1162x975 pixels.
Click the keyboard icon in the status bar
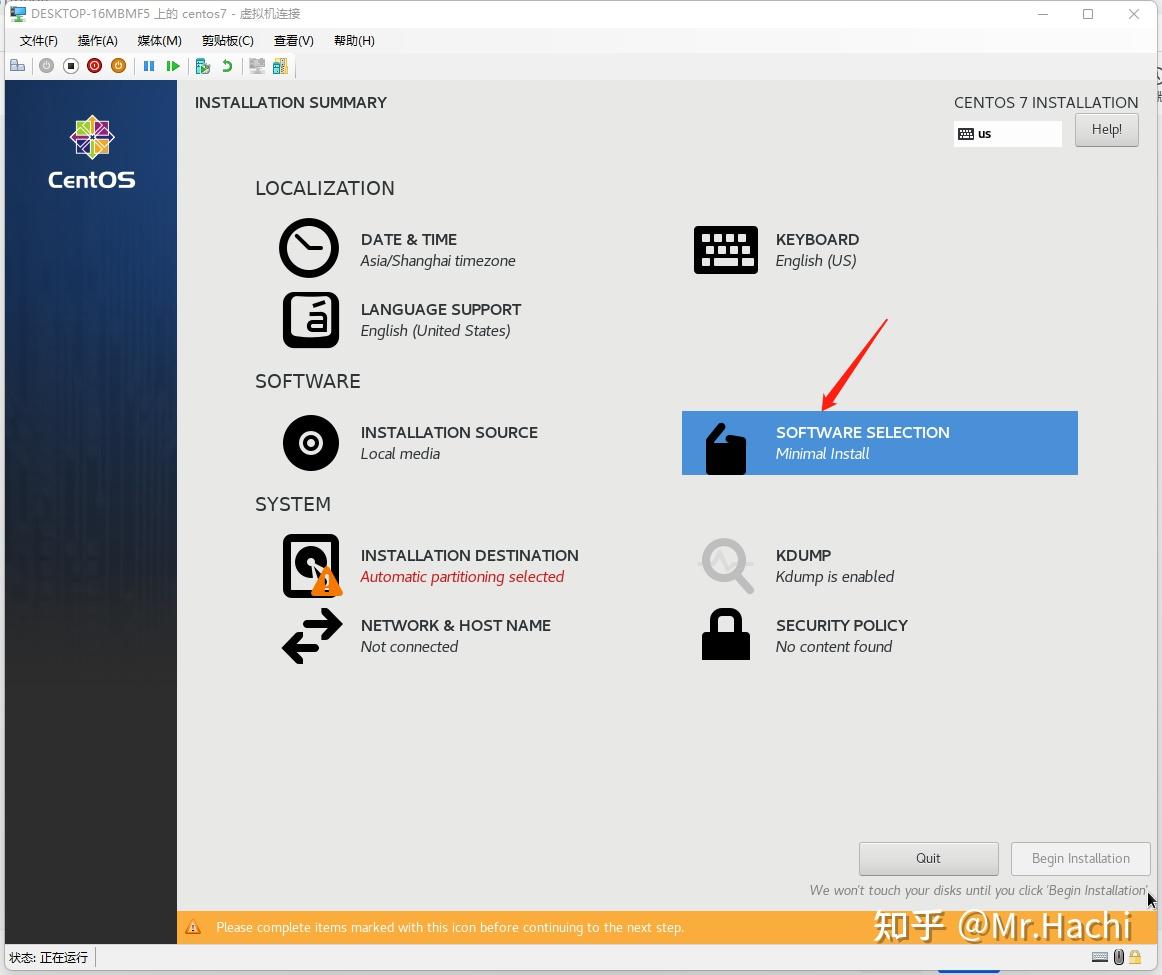pyautogui.click(x=1100, y=957)
